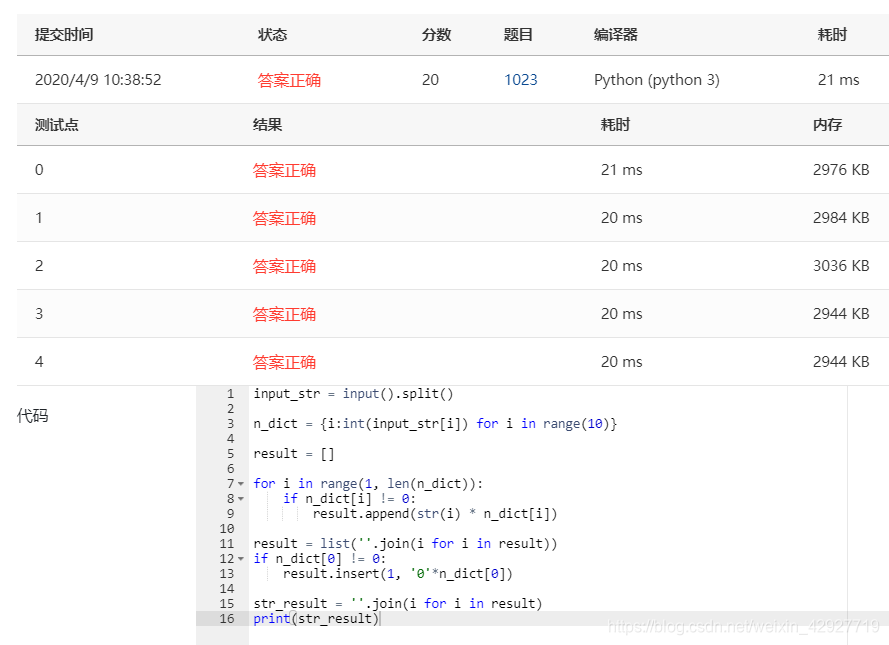Click test point 0 row number

click(39, 170)
